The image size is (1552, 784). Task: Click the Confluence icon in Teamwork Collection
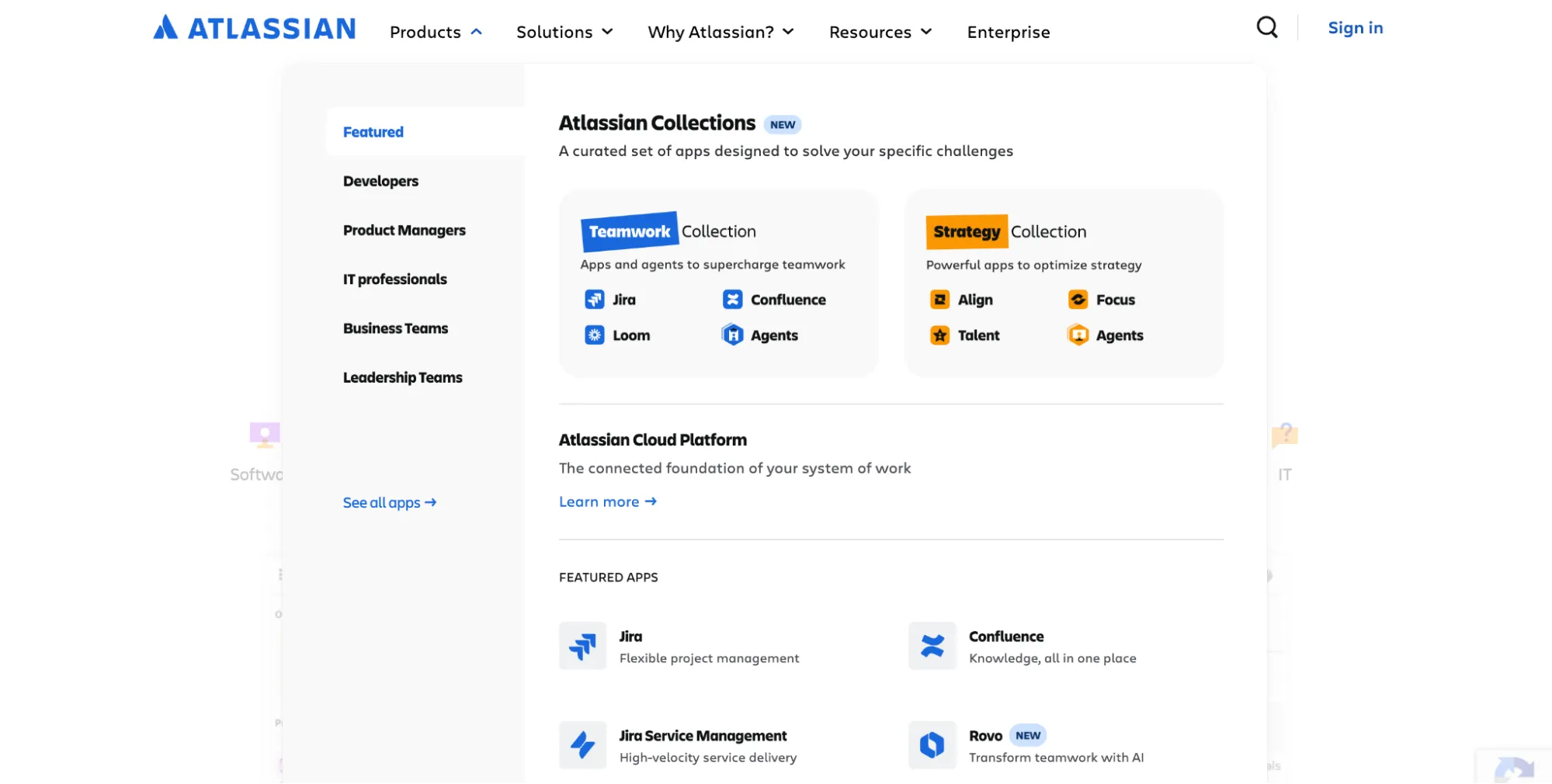[732, 300]
